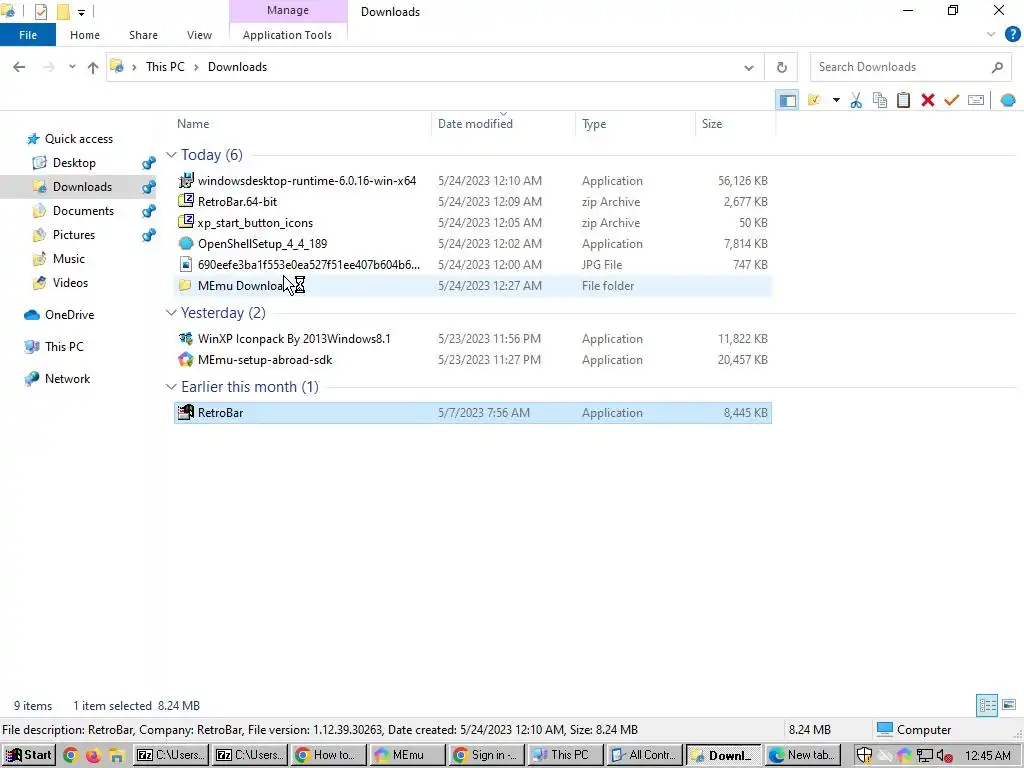1024x768 pixels.
Task: Switch to large thumbnails view button
Action: [1009, 705]
